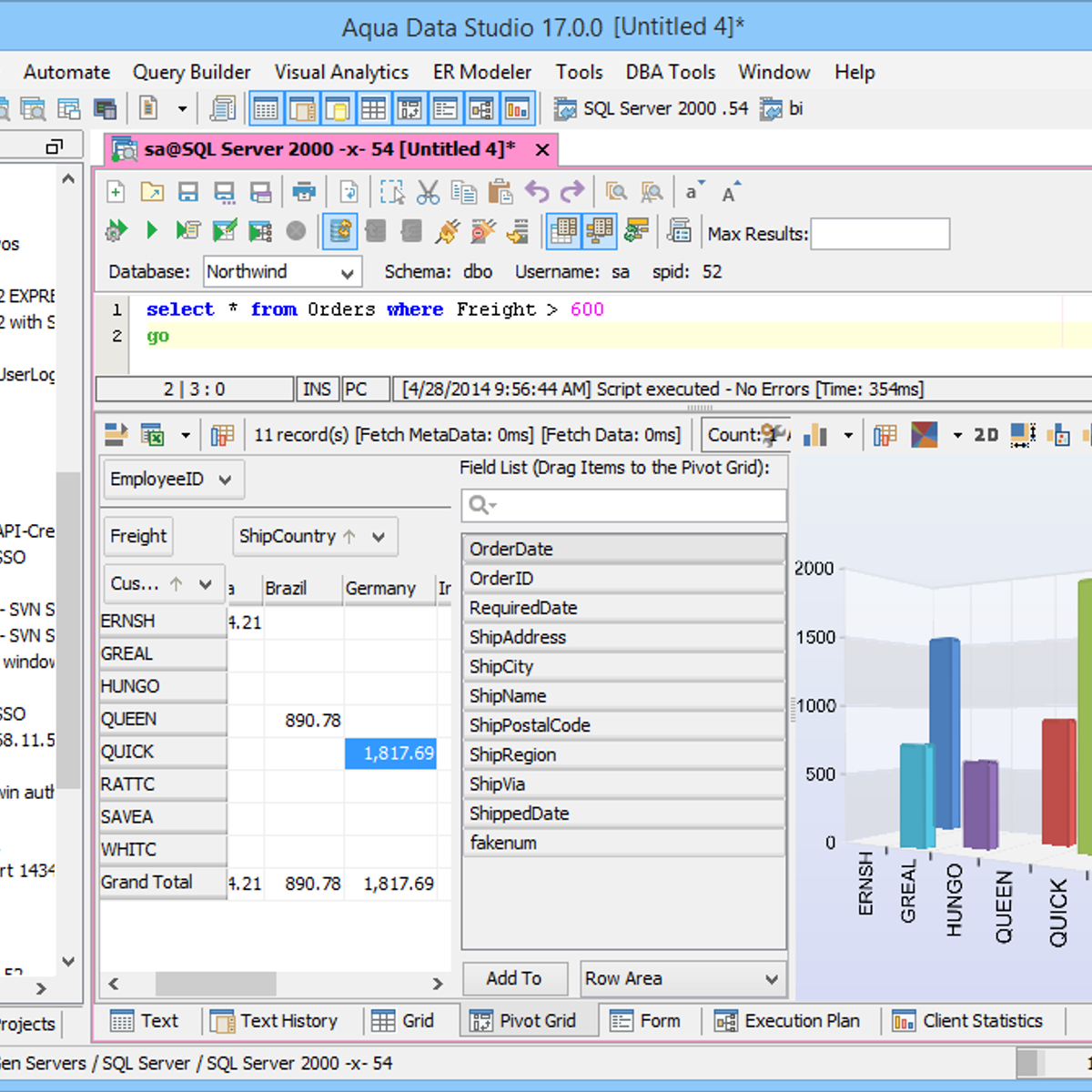Open the Visual Analytics menu
The width and height of the screenshot is (1092, 1092).
pyautogui.click(x=341, y=72)
